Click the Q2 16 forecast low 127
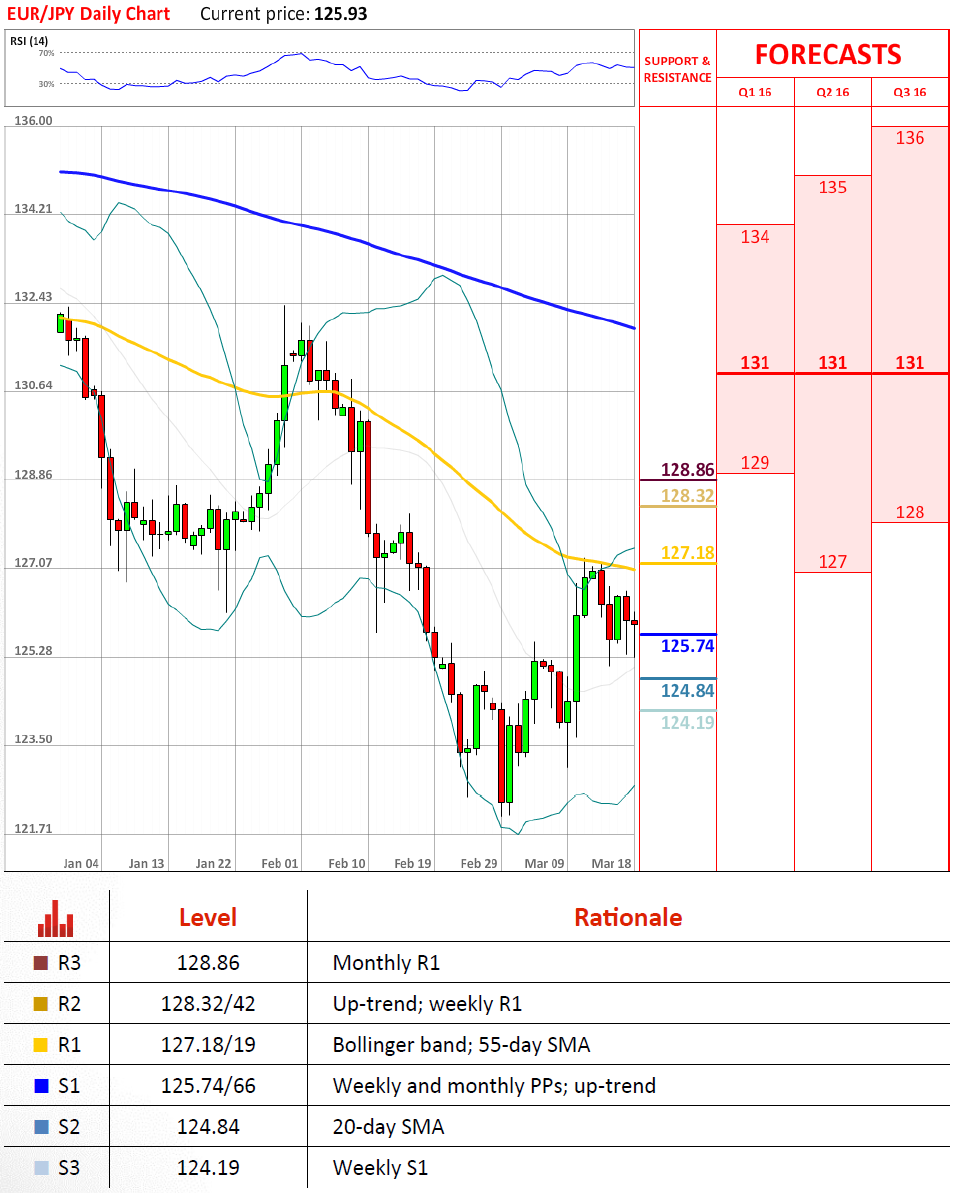Image resolution: width=960 pixels, height=1193 pixels. [x=832, y=562]
